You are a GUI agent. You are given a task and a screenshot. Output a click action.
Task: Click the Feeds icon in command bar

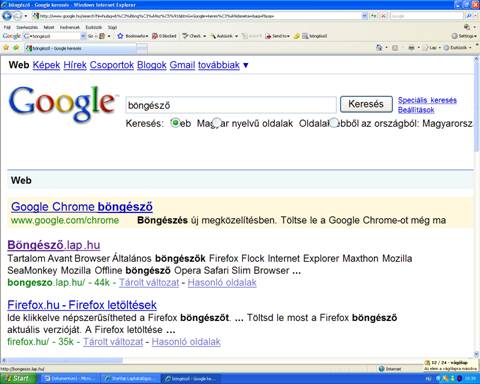point(395,48)
